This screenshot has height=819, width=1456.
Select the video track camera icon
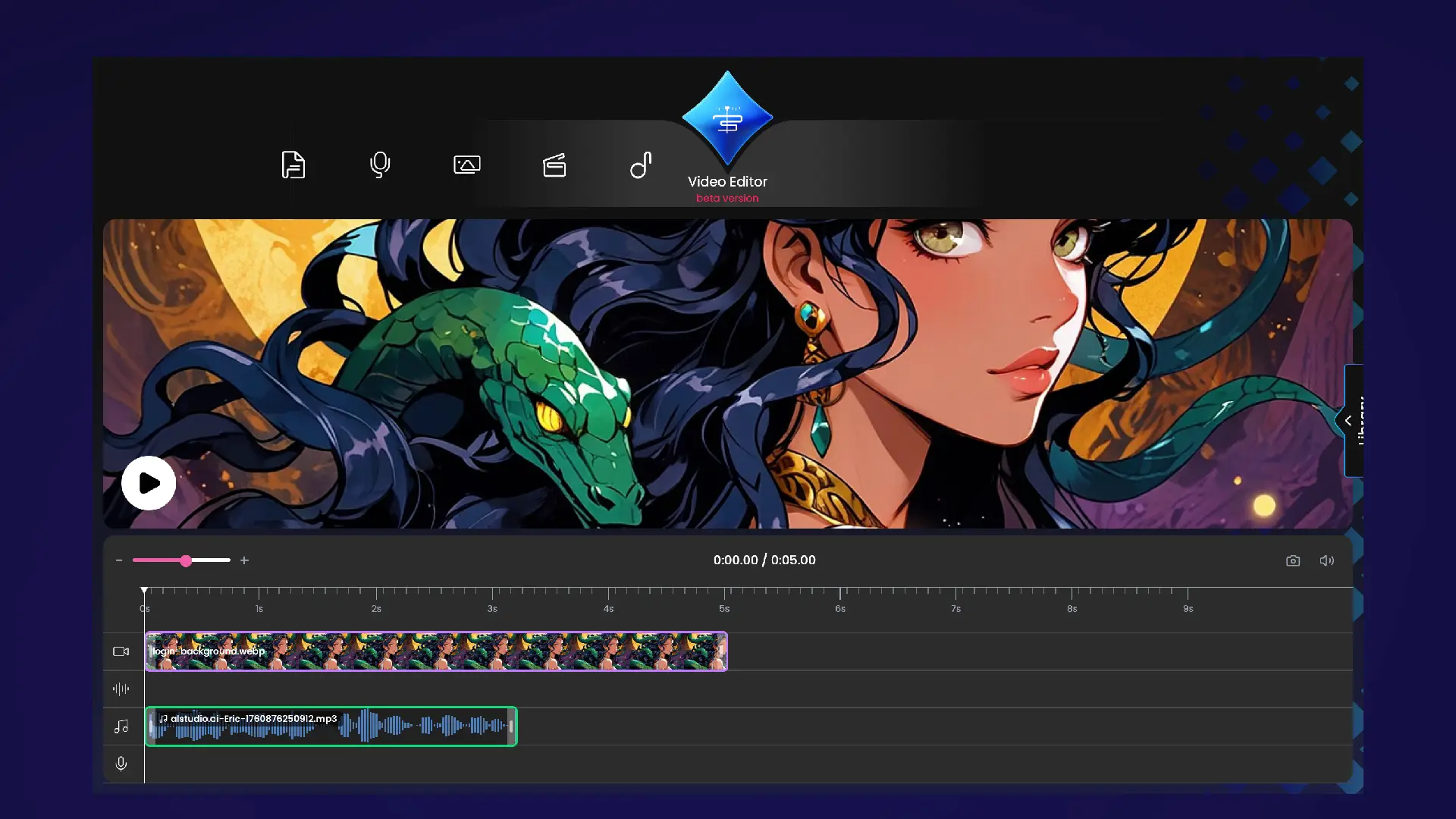click(x=121, y=651)
